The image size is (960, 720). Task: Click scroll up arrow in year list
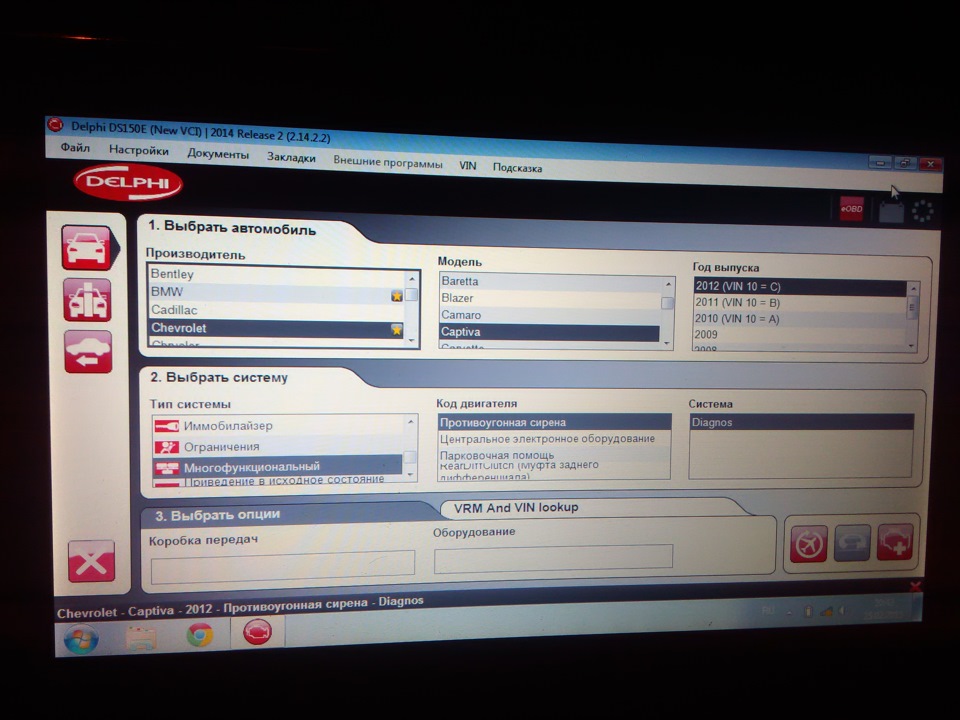(913, 288)
